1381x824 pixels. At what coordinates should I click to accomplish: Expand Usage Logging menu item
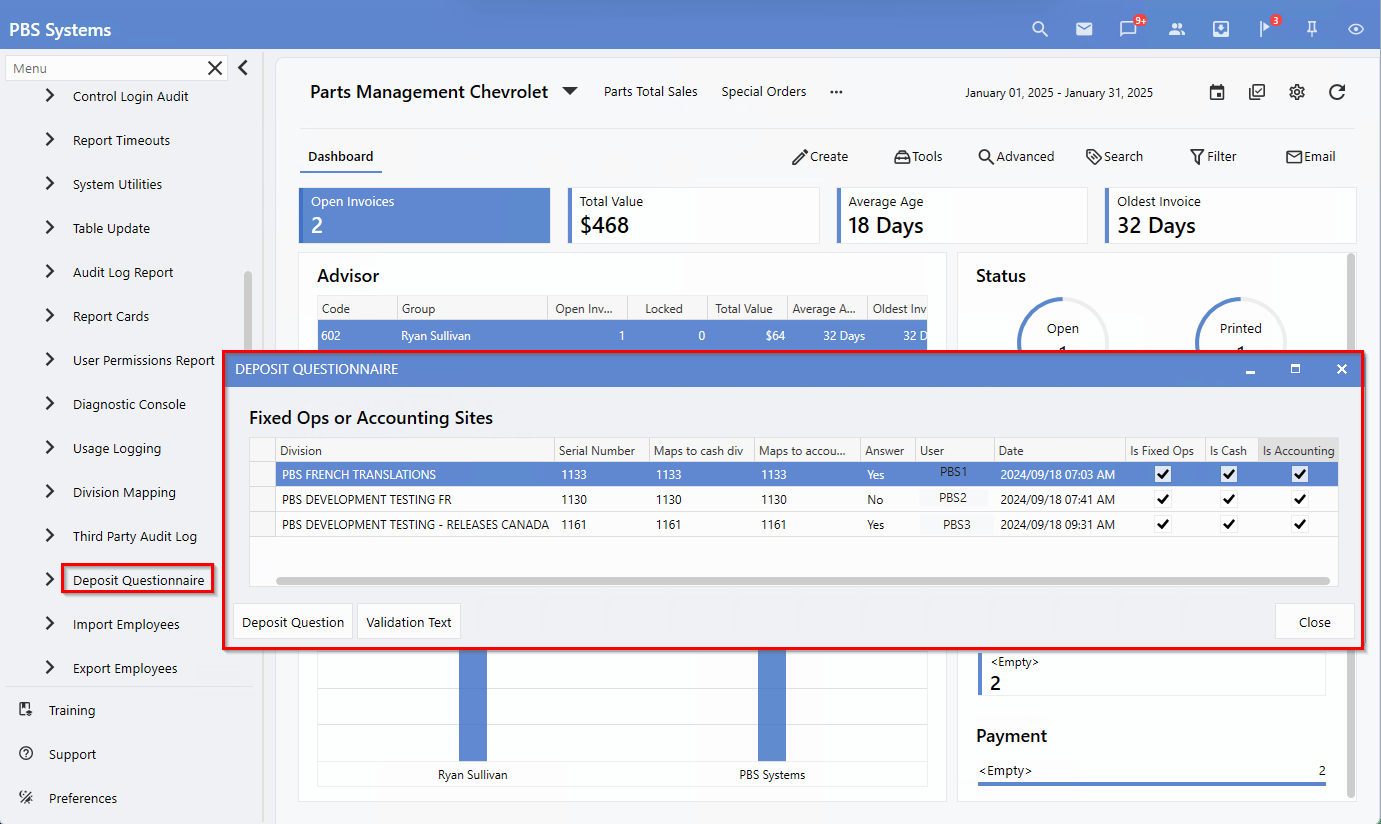50,448
